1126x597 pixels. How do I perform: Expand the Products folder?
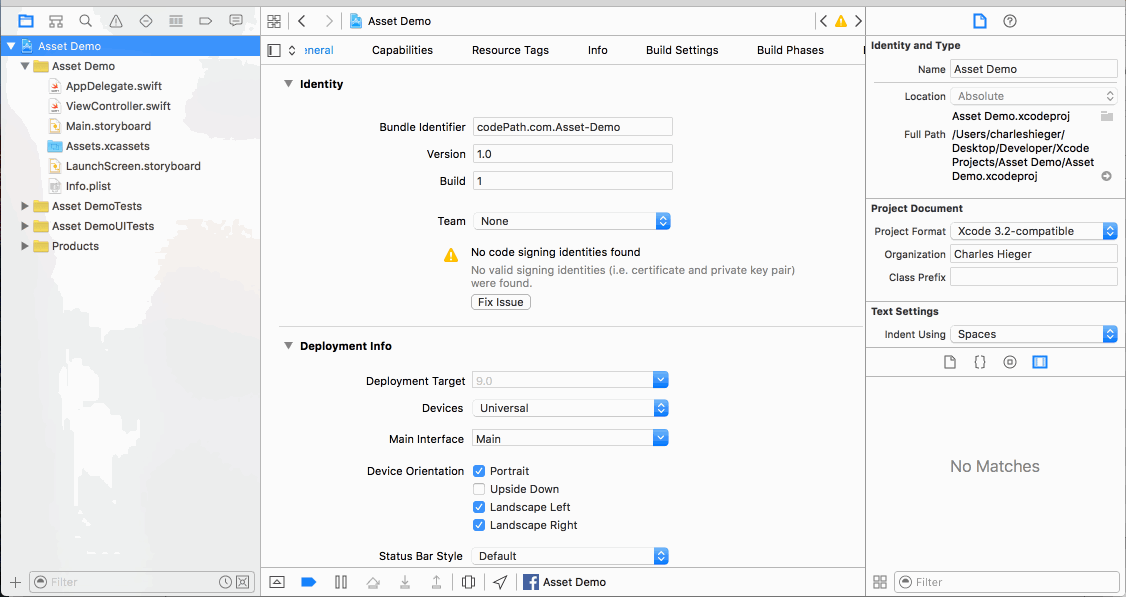(x=25, y=246)
